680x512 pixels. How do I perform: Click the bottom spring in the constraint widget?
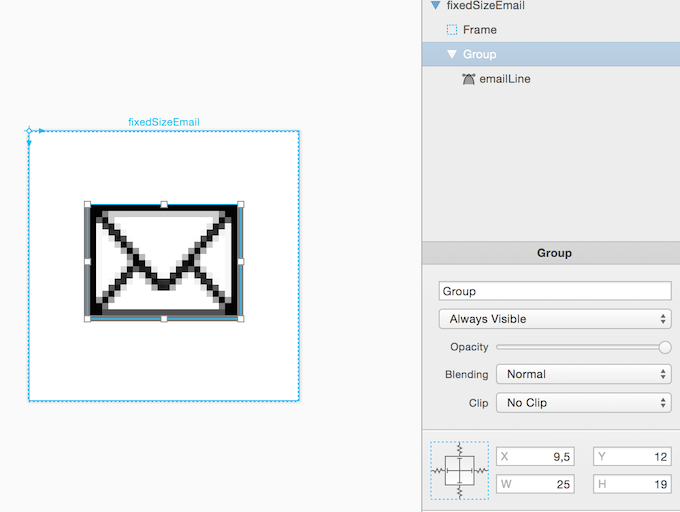(460, 492)
